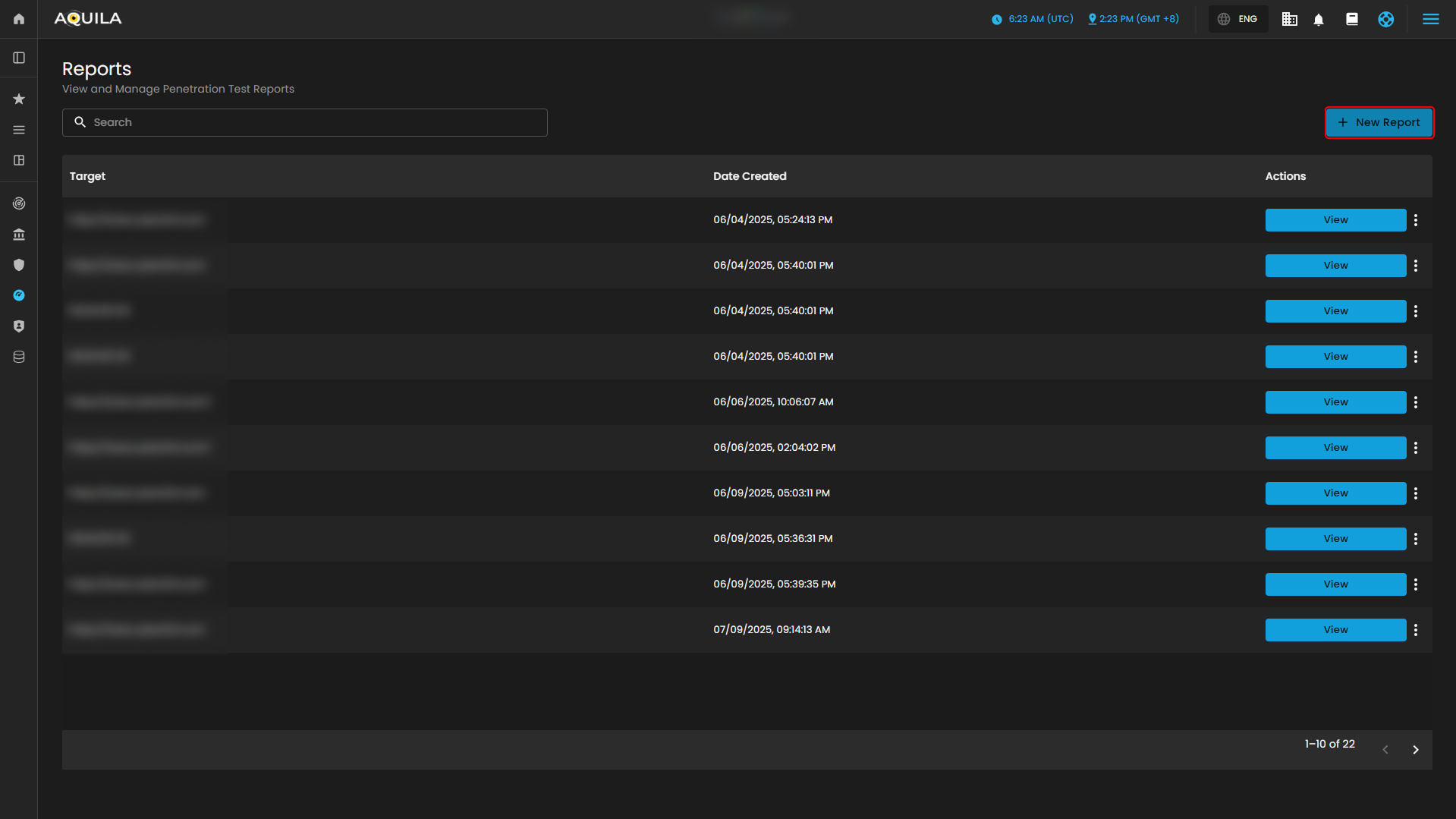Click the home icon in the sidebar
The image size is (1456, 819).
coord(19,19)
